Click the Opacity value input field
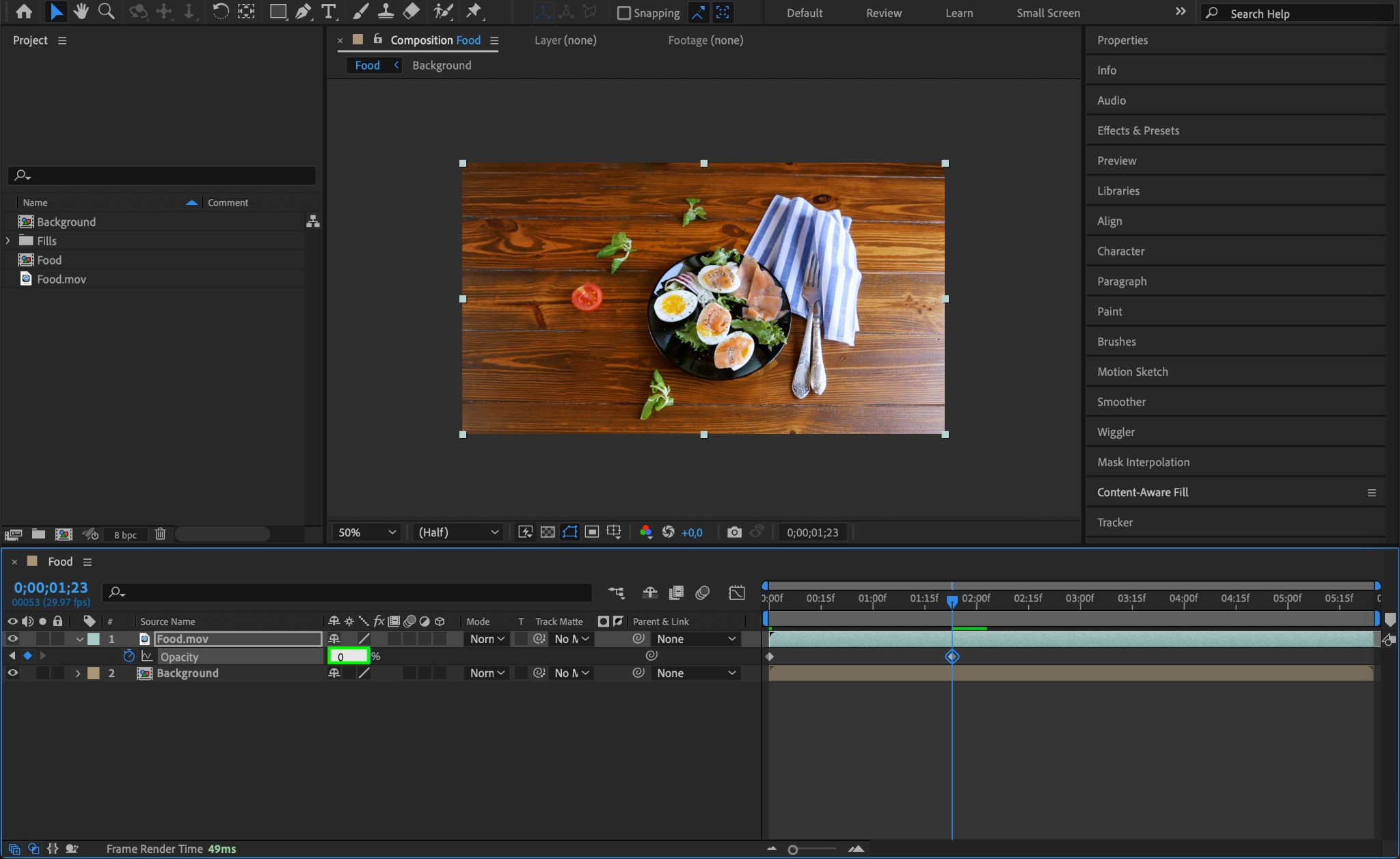This screenshot has width=1400, height=859. click(348, 656)
